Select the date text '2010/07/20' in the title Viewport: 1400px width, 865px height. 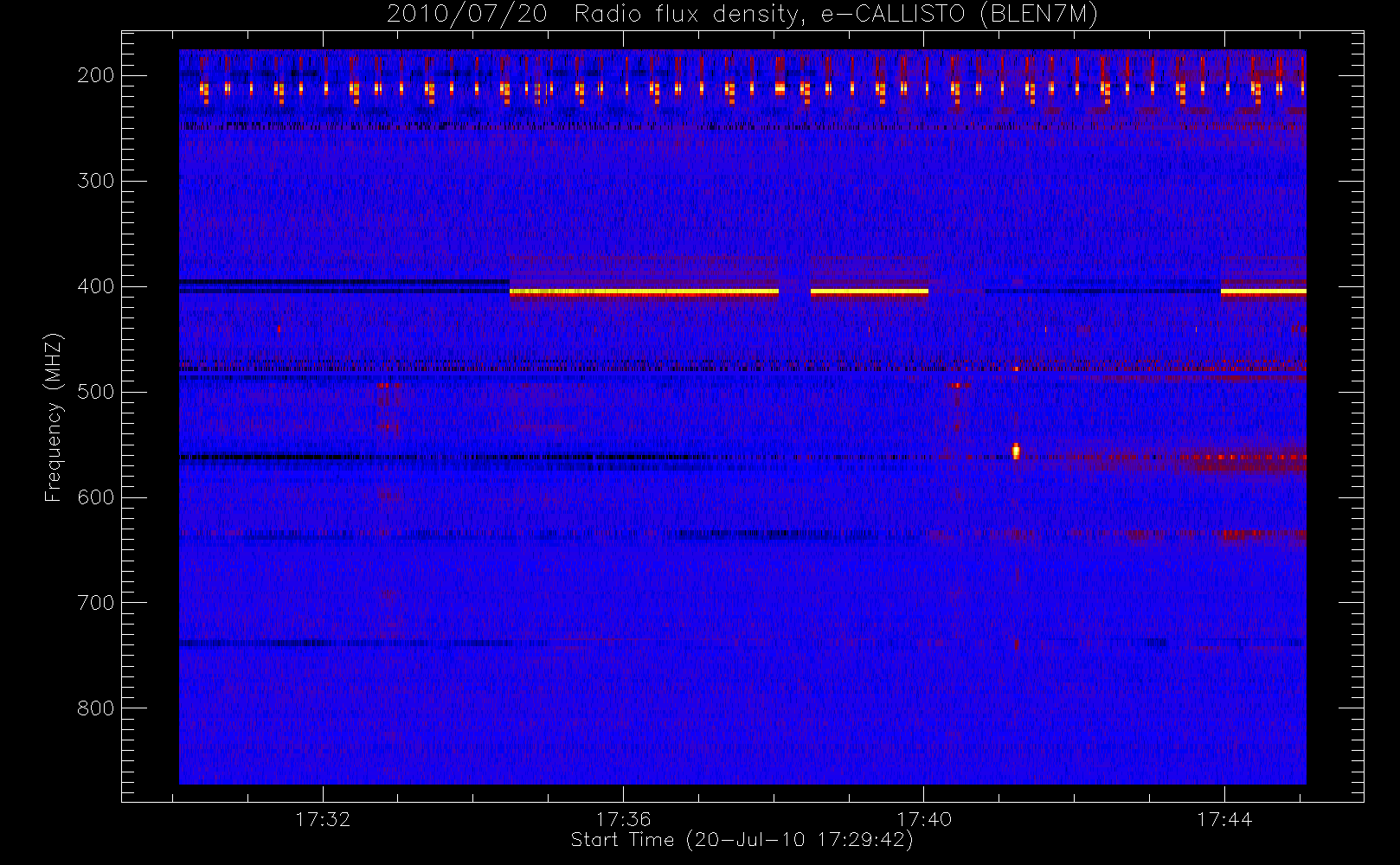click(x=467, y=15)
